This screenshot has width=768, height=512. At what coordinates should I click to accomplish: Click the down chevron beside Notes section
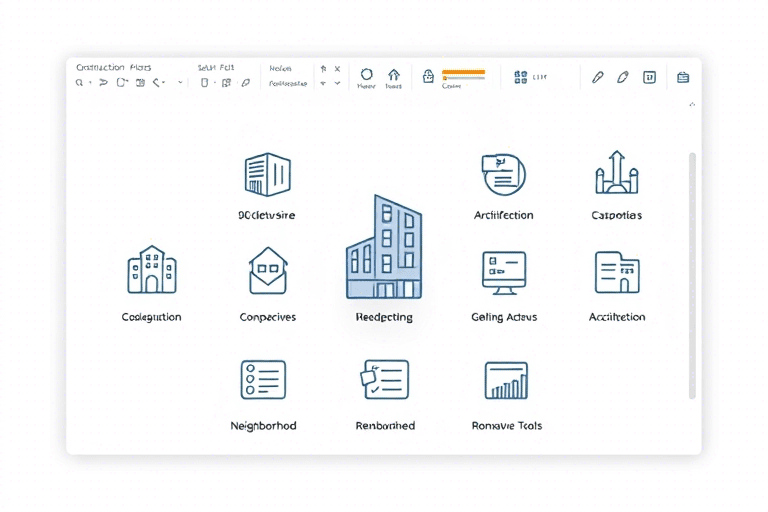323,84
